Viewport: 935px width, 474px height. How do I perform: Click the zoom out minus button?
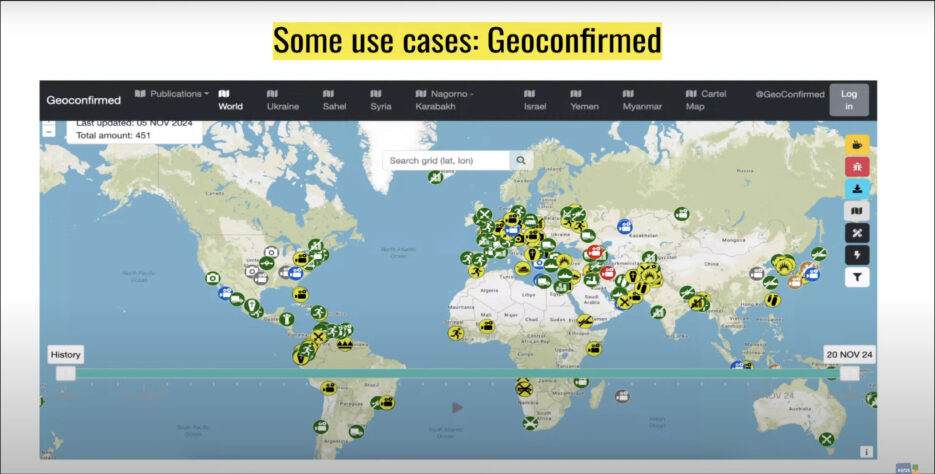(x=49, y=131)
